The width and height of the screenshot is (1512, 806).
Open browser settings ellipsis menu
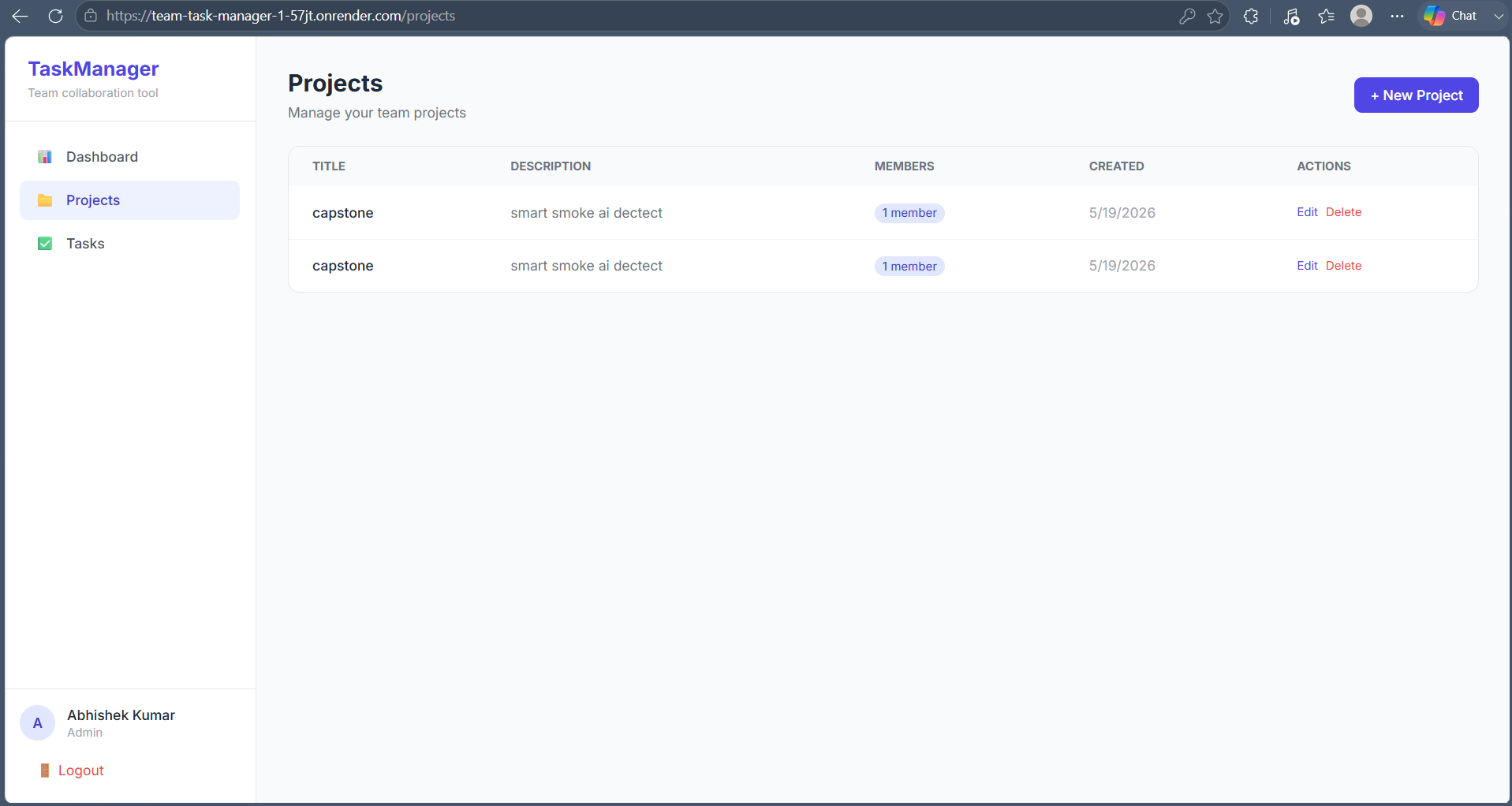pos(1398,16)
